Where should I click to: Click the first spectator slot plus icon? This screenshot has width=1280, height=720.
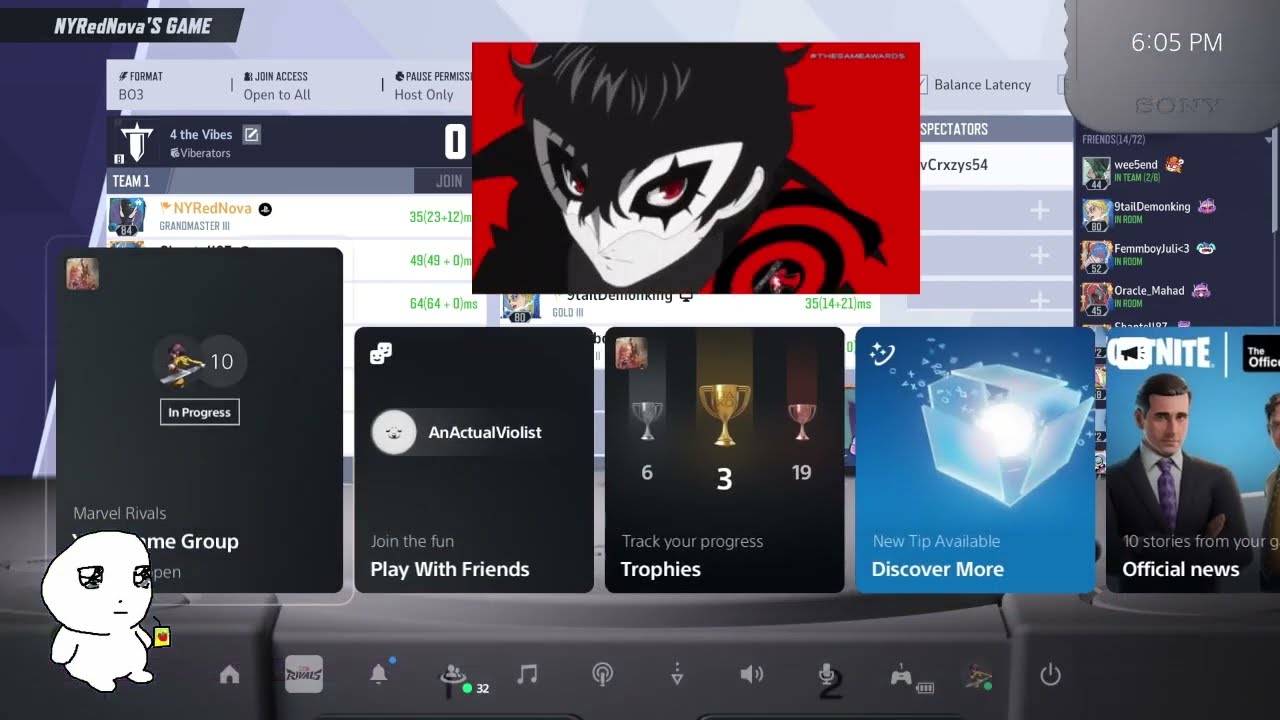click(x=1040, y=210)
